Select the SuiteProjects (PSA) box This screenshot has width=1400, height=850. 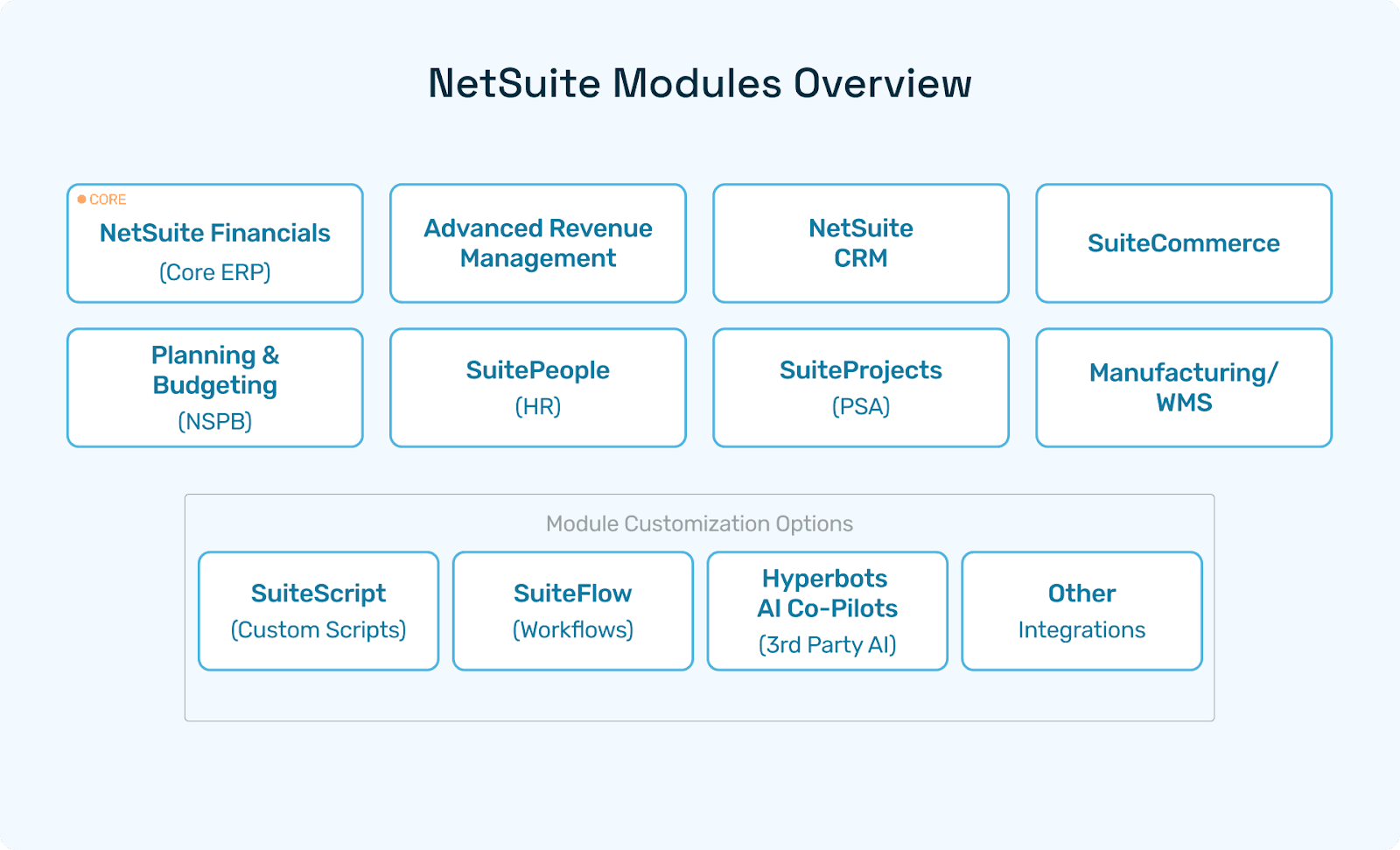(x=861, y=388)
